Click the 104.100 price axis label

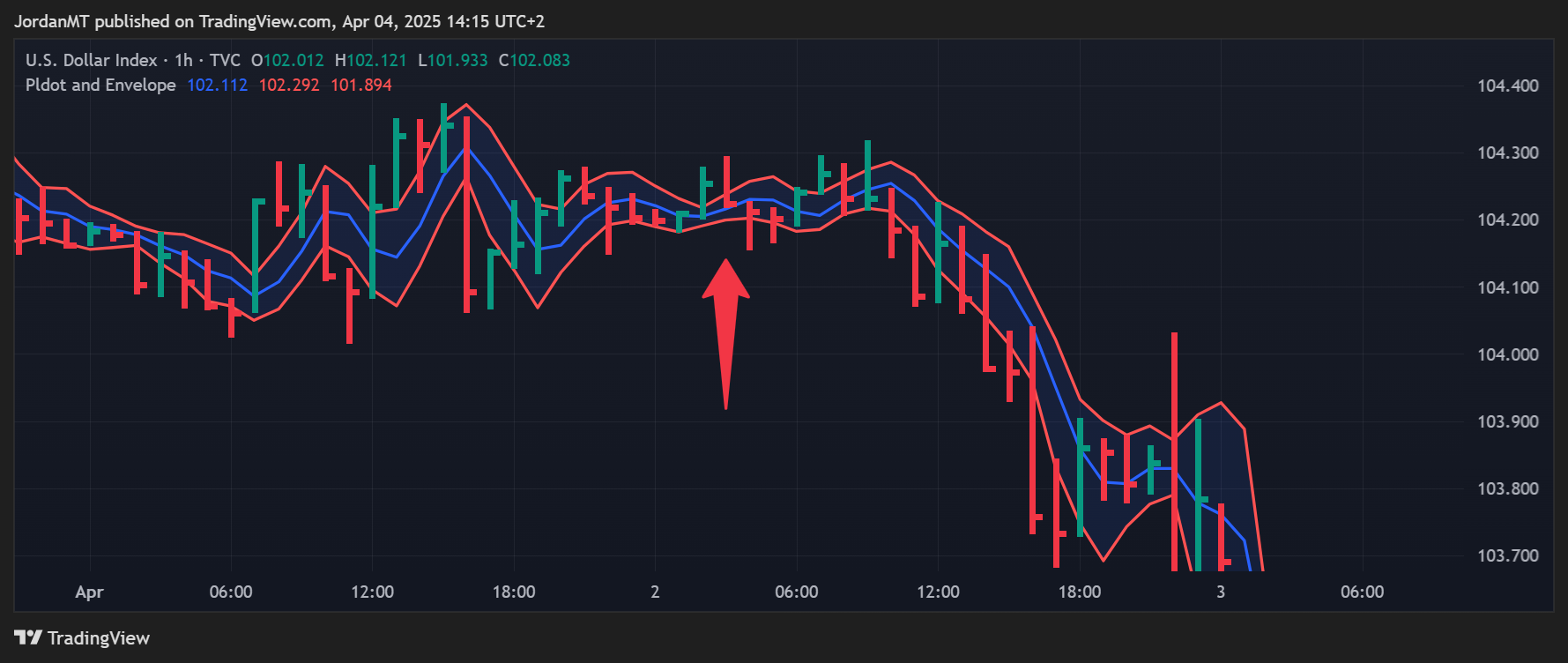click(x=1508, y=287)
